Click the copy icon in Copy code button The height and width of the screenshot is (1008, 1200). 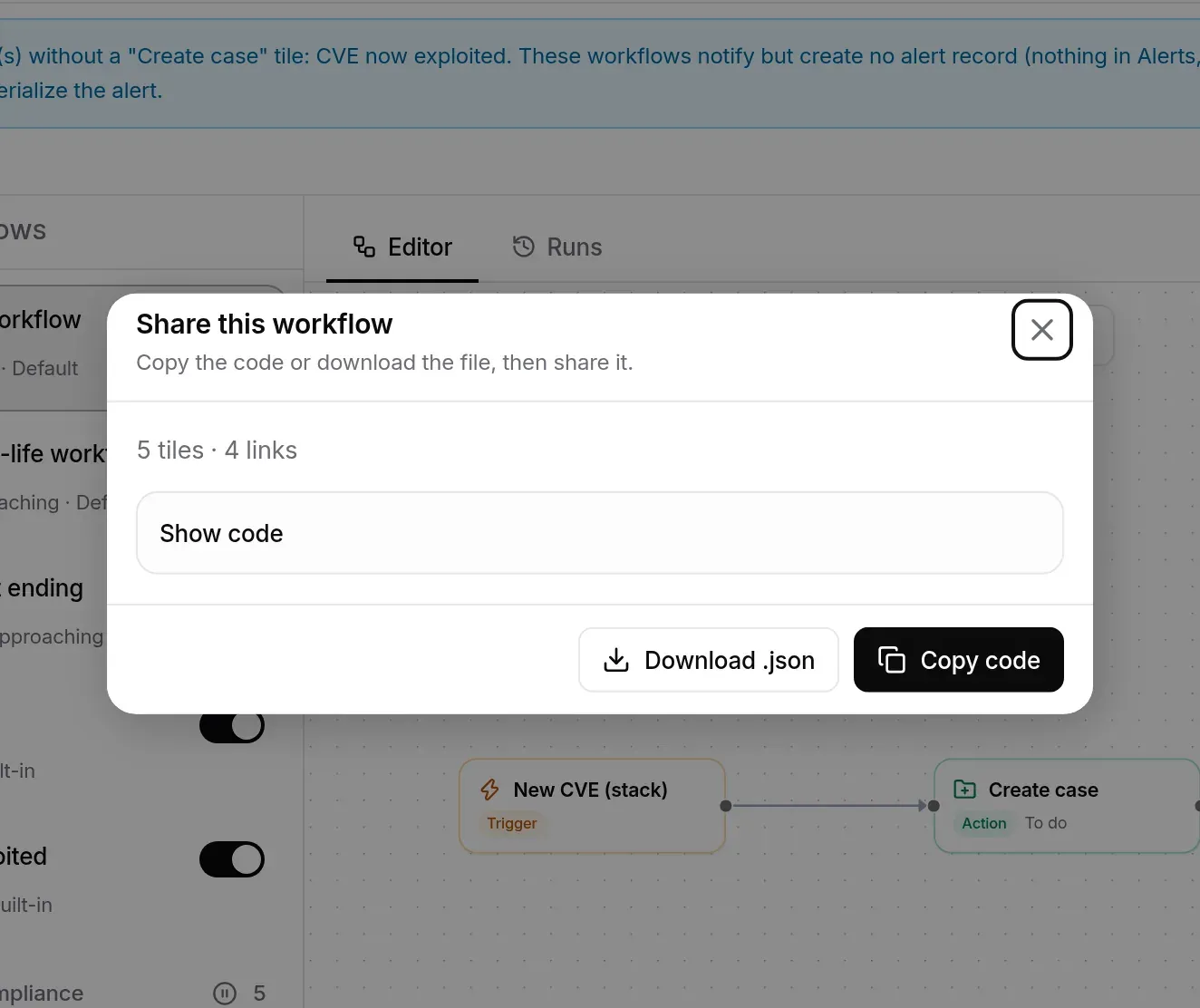pyautogui.click(x=892, y=660)
